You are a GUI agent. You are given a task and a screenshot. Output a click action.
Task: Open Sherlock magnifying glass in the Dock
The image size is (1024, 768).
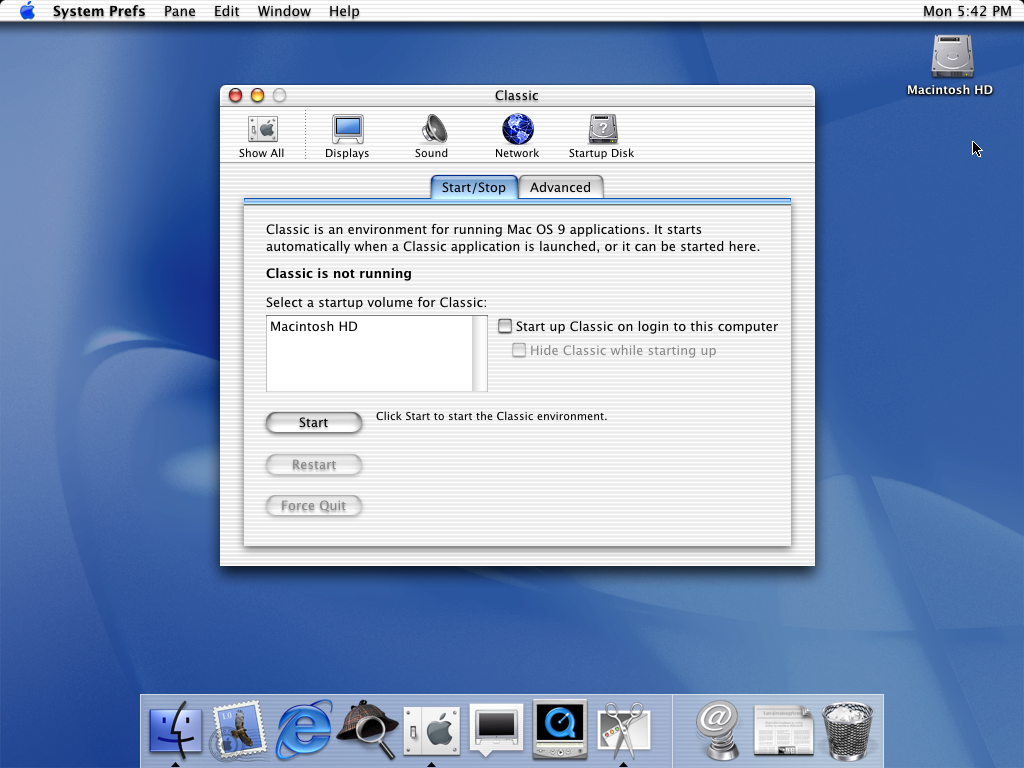[x=367, y=729]
